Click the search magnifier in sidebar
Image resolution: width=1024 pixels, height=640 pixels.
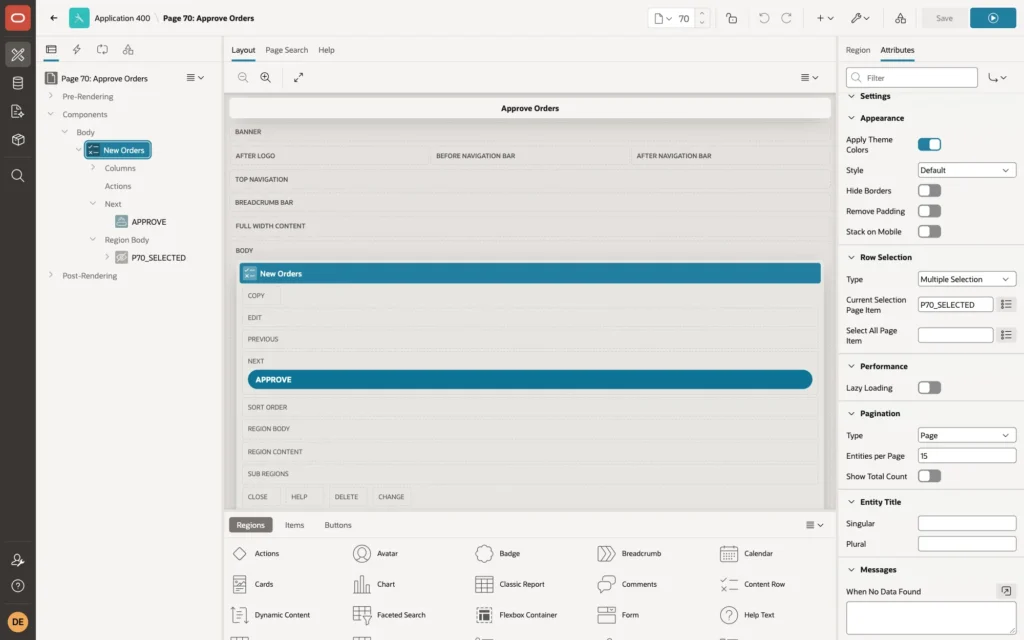[18, 176]
